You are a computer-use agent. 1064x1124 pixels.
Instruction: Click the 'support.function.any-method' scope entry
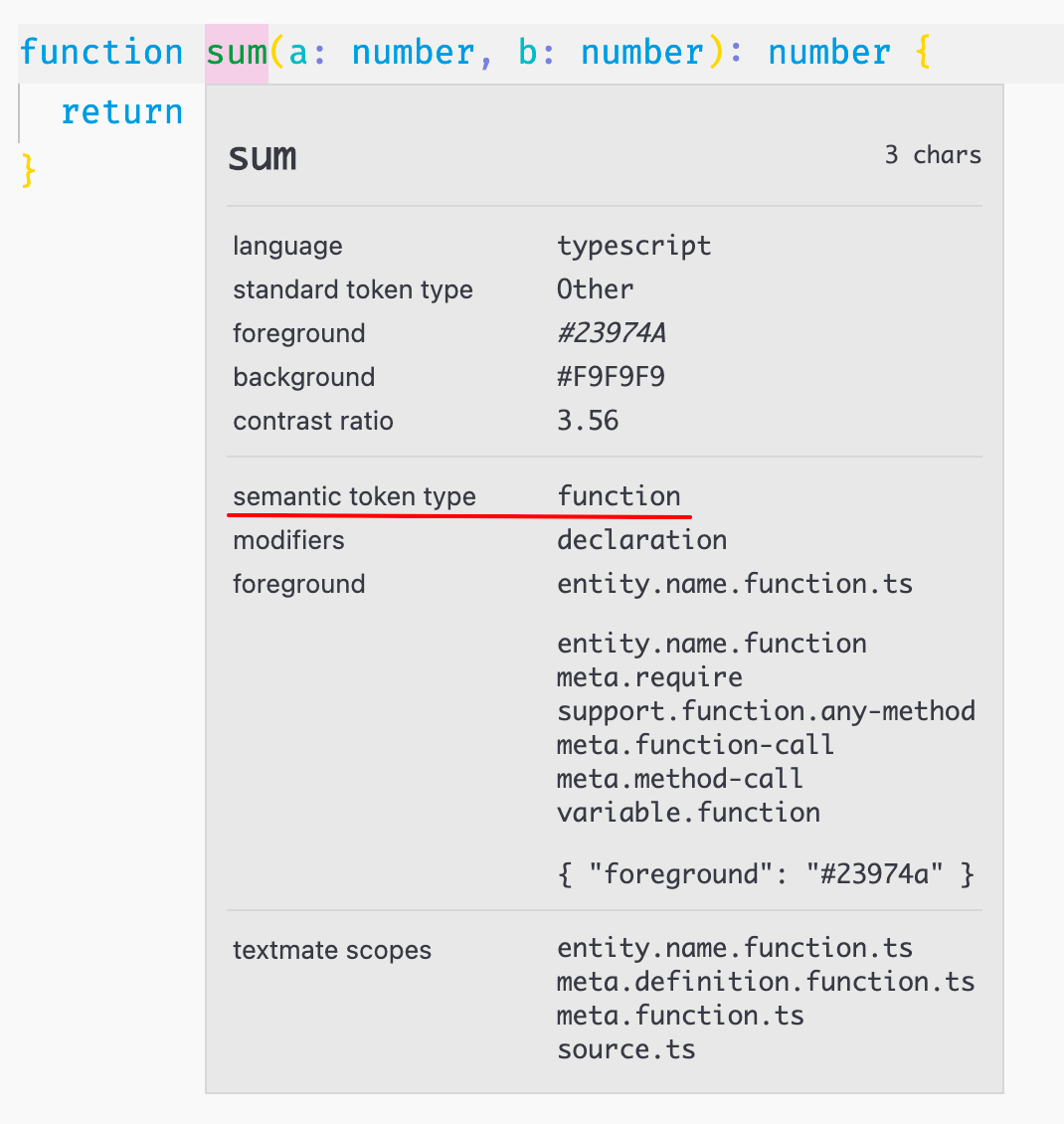coord(766,711)
